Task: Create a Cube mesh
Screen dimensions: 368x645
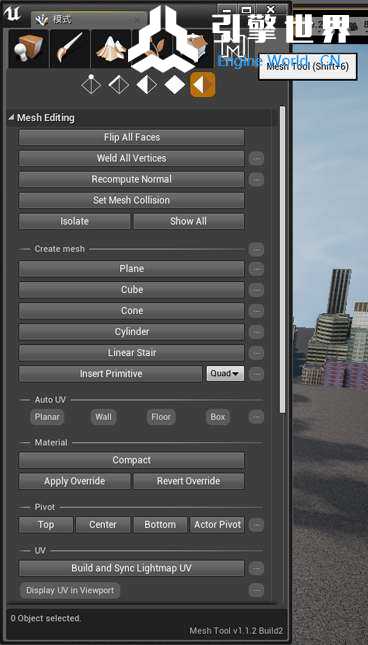Action: click(x=132, y=290)
